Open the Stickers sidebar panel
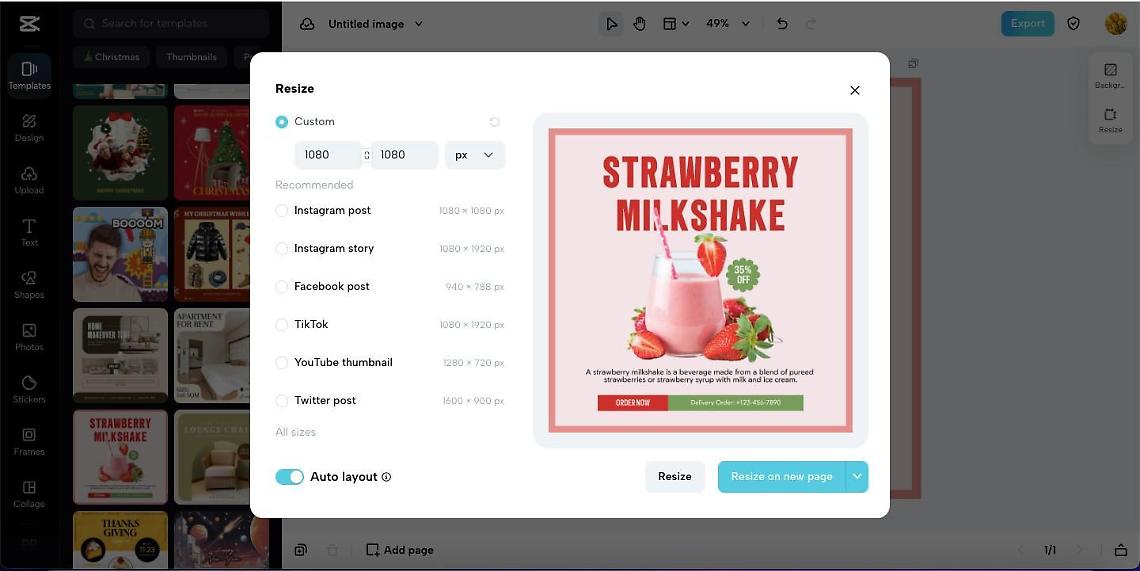This screenshot has width=1140, height=571. pos(29,388)
